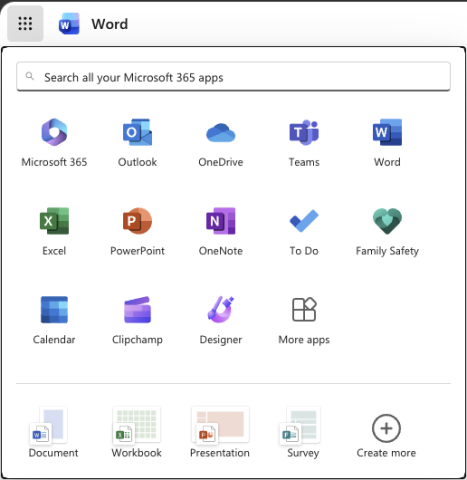The image size is (467, 480).
Task: Open To Do app
Action: 304,231
